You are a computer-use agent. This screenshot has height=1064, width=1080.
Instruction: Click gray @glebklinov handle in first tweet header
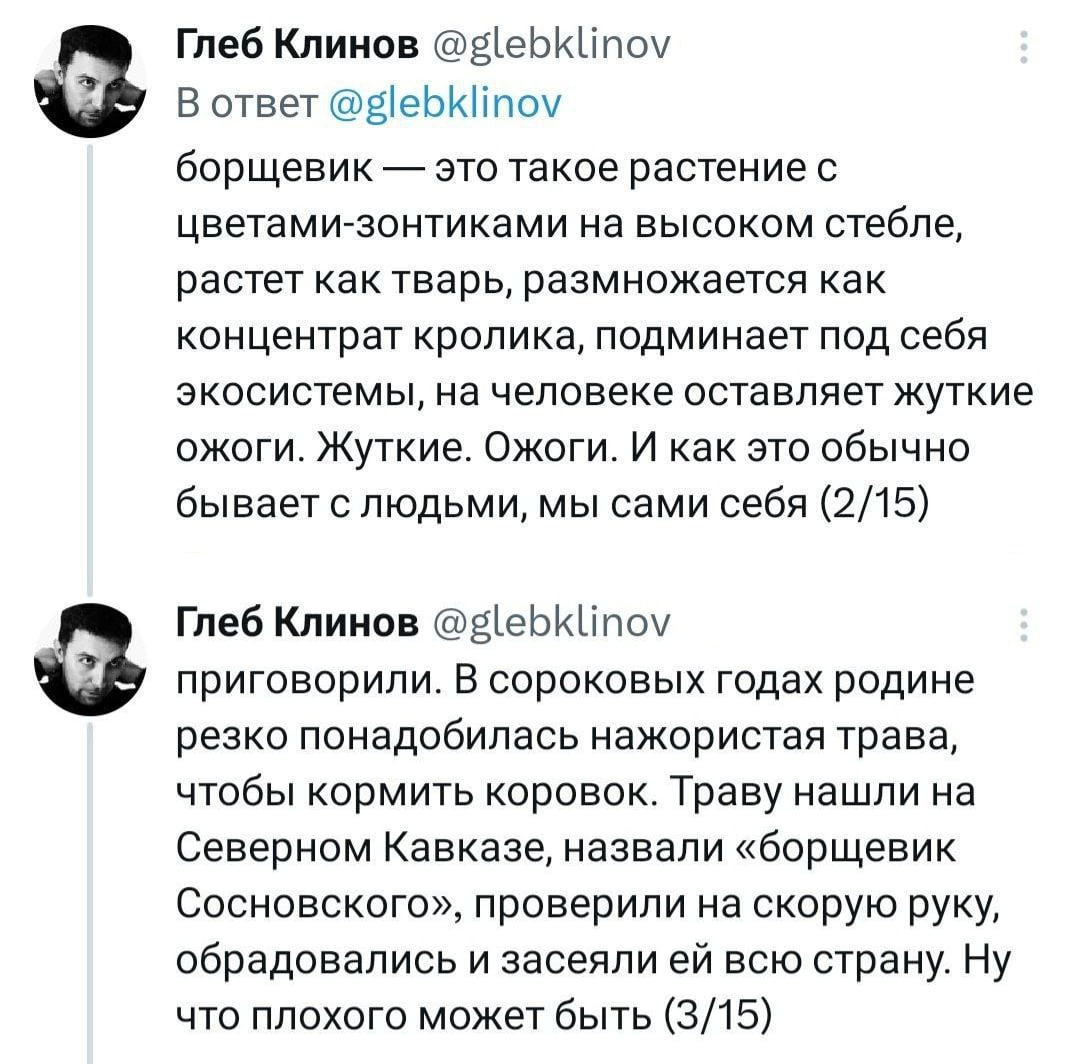pos(551,47)
